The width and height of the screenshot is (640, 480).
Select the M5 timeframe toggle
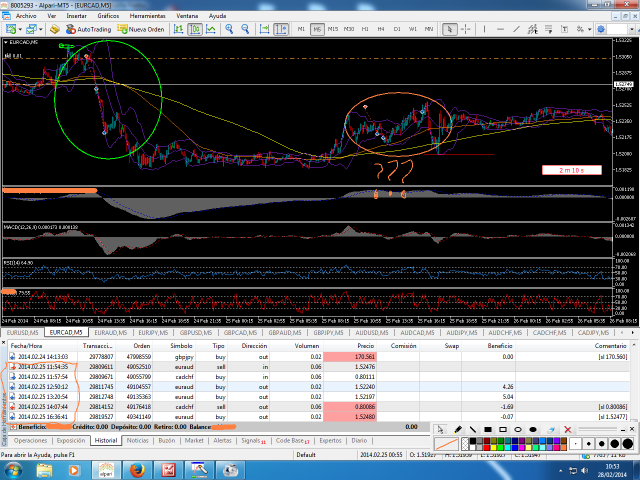click(317, 29)
